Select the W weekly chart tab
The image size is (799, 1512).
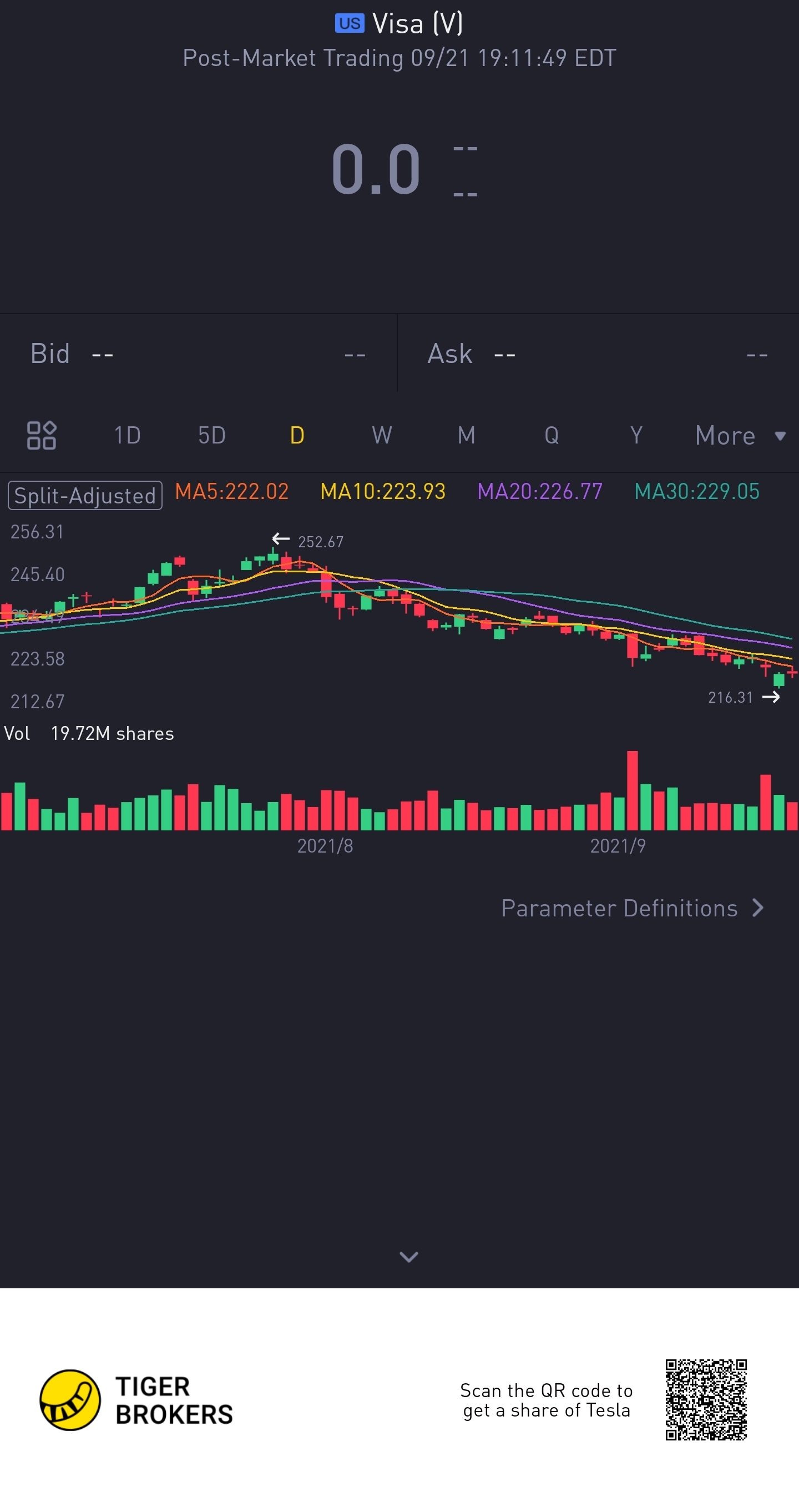coord(382,436)
